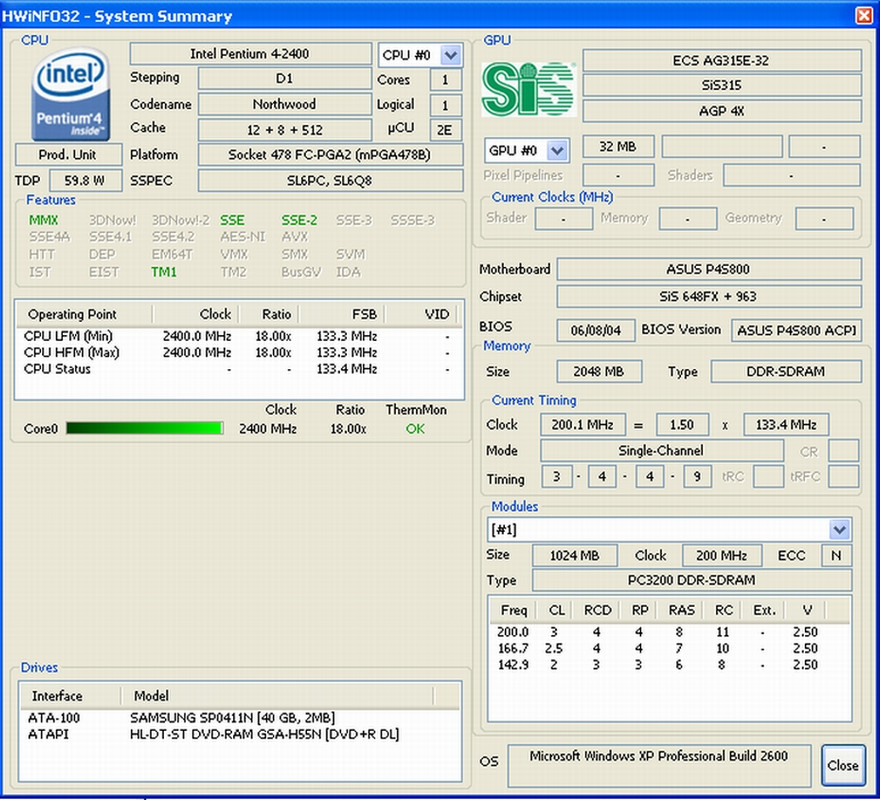Click the SiS315 GPU chip field
Viewport: 880px width, 800px height.
(722, 85)
